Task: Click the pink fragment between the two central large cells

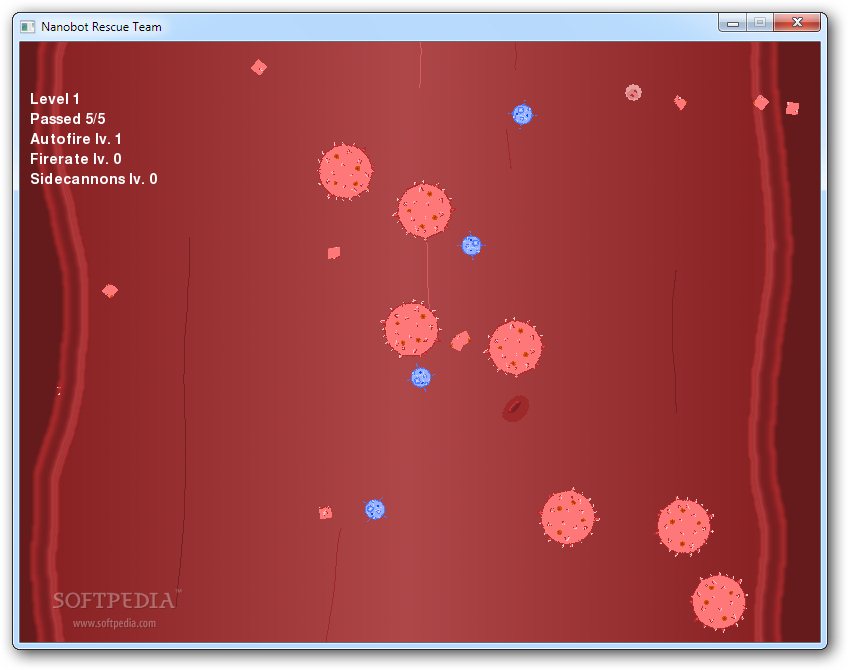Action: pos(460,341)
